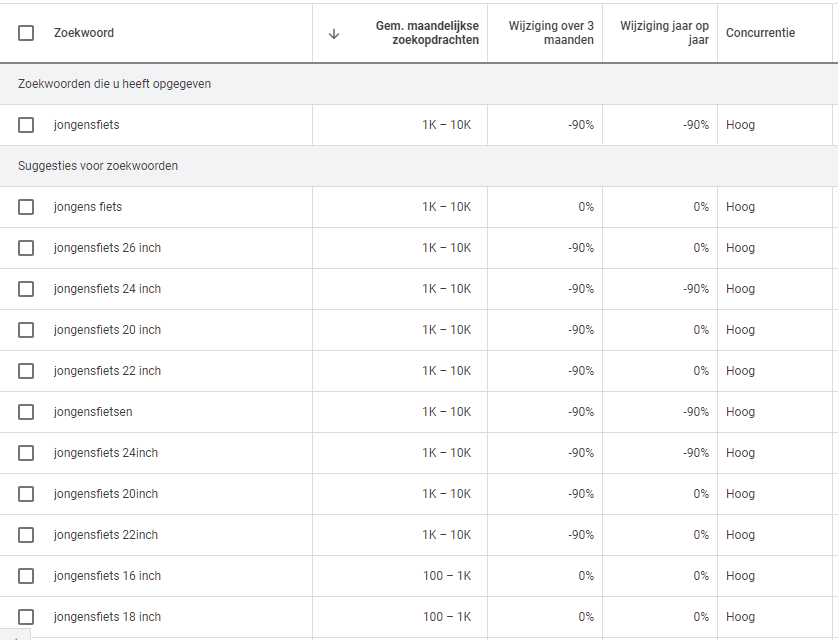Sort by Gem. maandelijkse zoekopdrachten column
This screenshot has height=640, width=838.
427,33
